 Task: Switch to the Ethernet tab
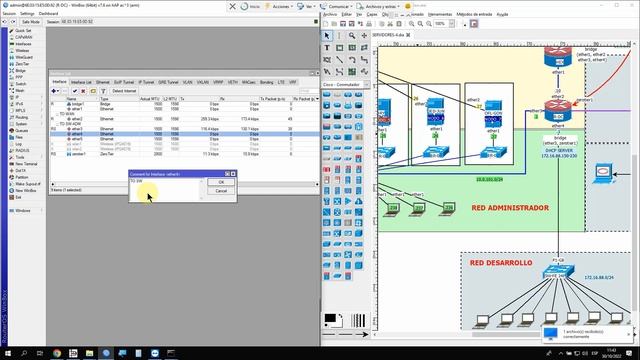(102, 82)
